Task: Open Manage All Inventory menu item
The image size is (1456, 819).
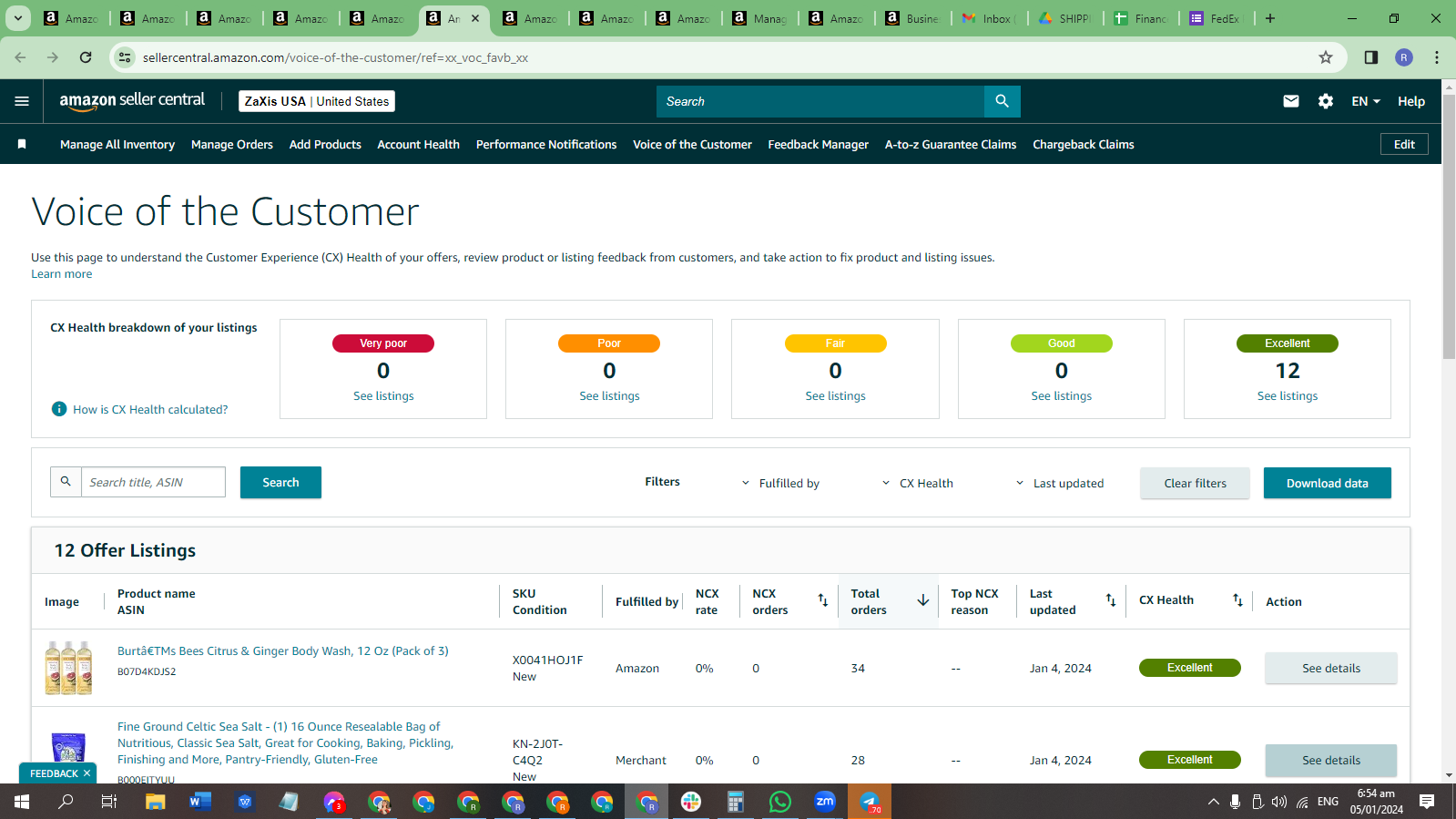Action: [x=117, y=144]
